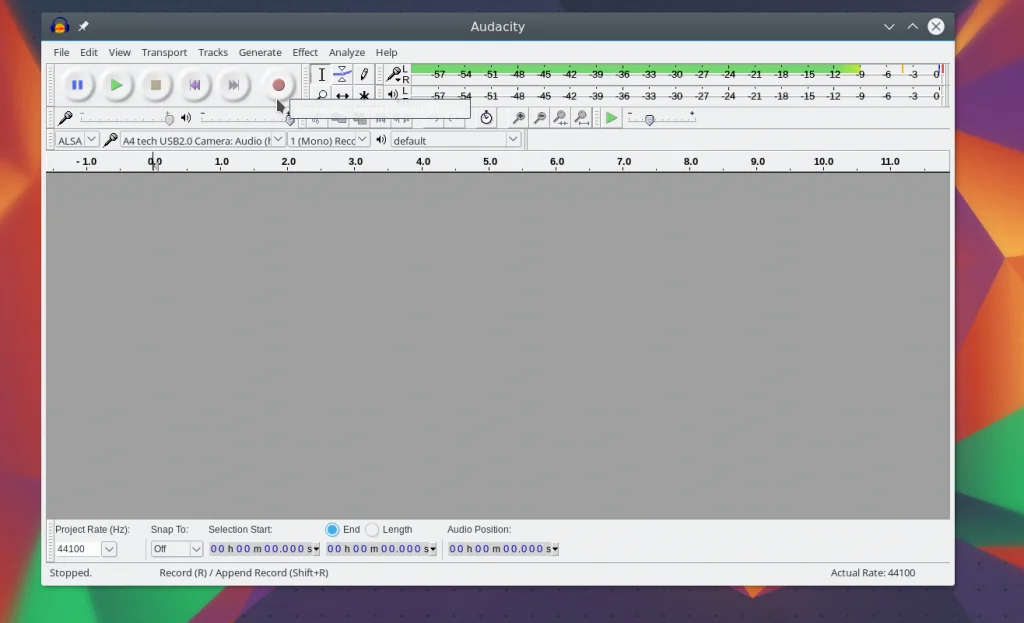Select the Length radio button
Viewport: 1024px width, 623px height.
tap(372, 529)
